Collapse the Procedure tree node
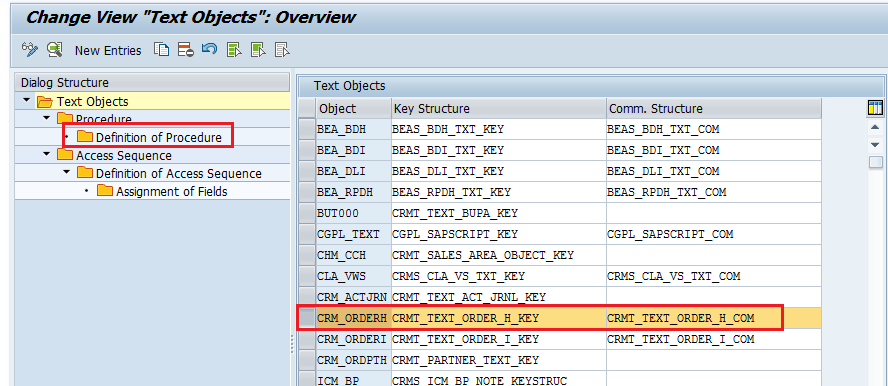 point(46,118)
